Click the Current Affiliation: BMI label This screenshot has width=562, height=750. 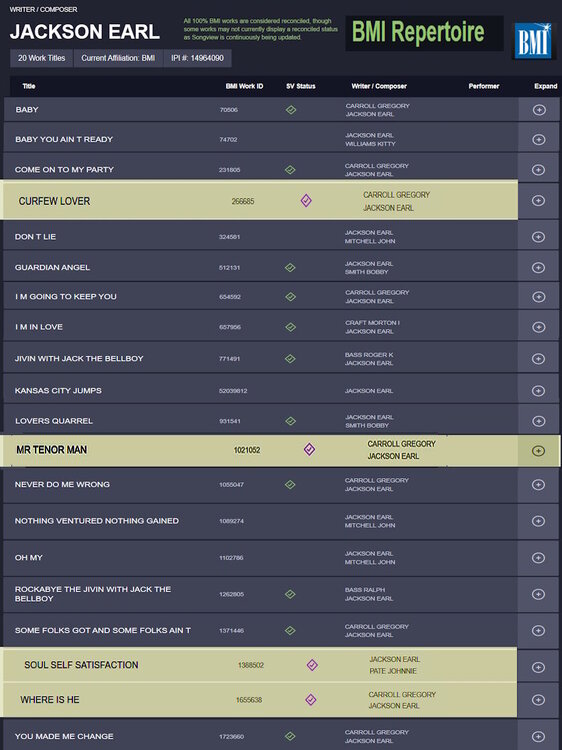(x=118, y=58)
